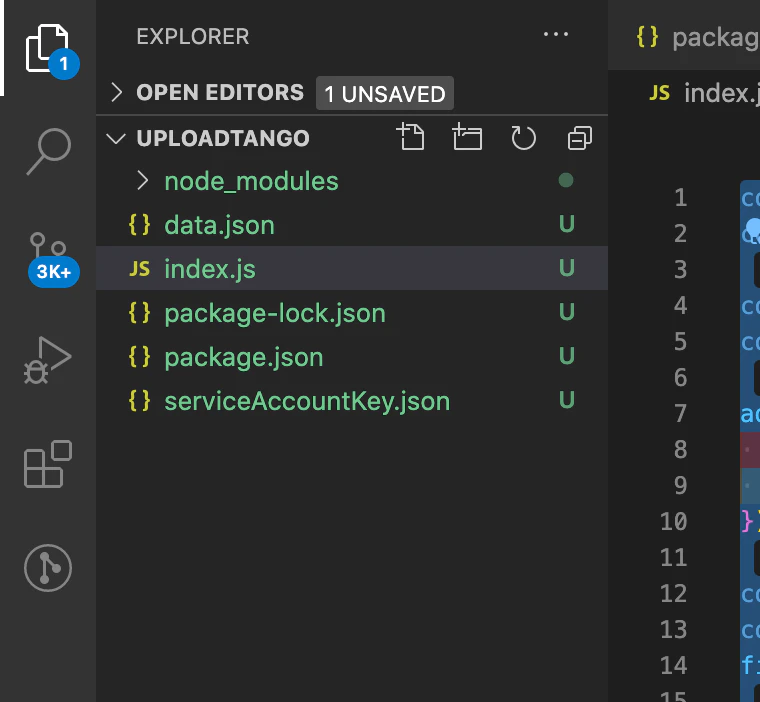This screenshot has width=760, height=702.
Task: Click the braces icon beside serviceAccountKey.json
Action: [140, 401]
